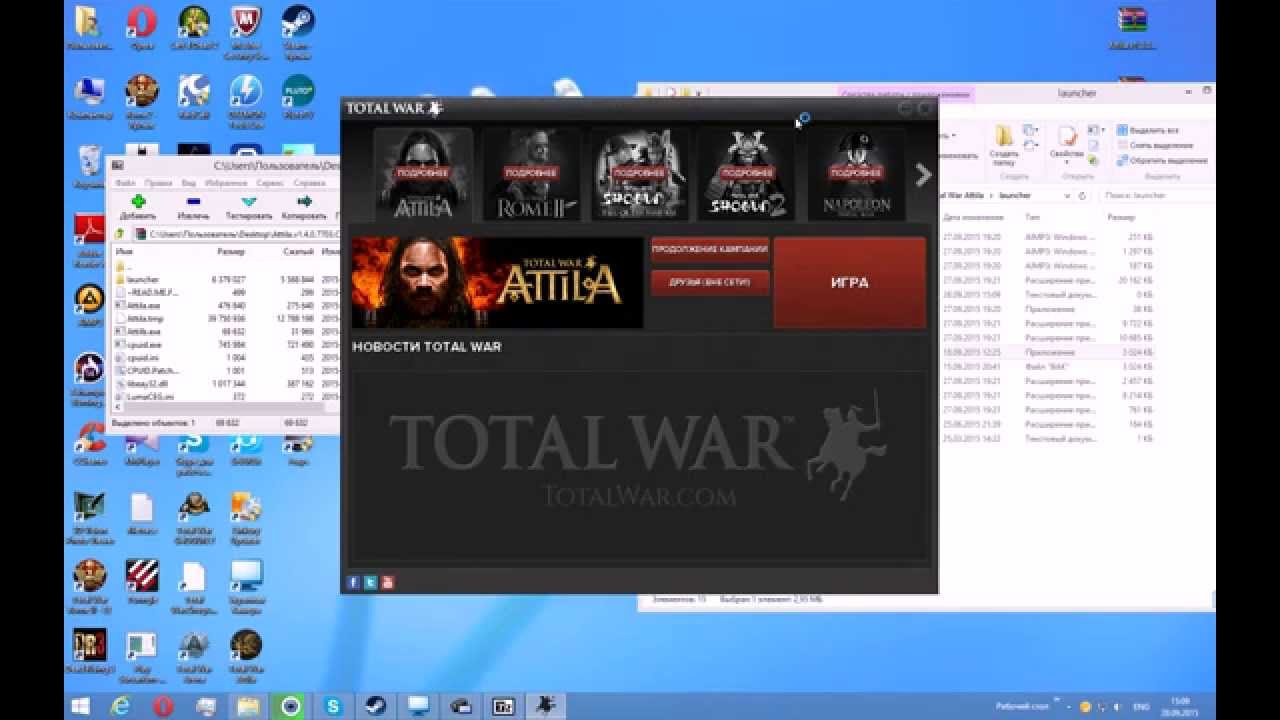Select the CPUID.Patch row in 7-Zip

[226, 370]
